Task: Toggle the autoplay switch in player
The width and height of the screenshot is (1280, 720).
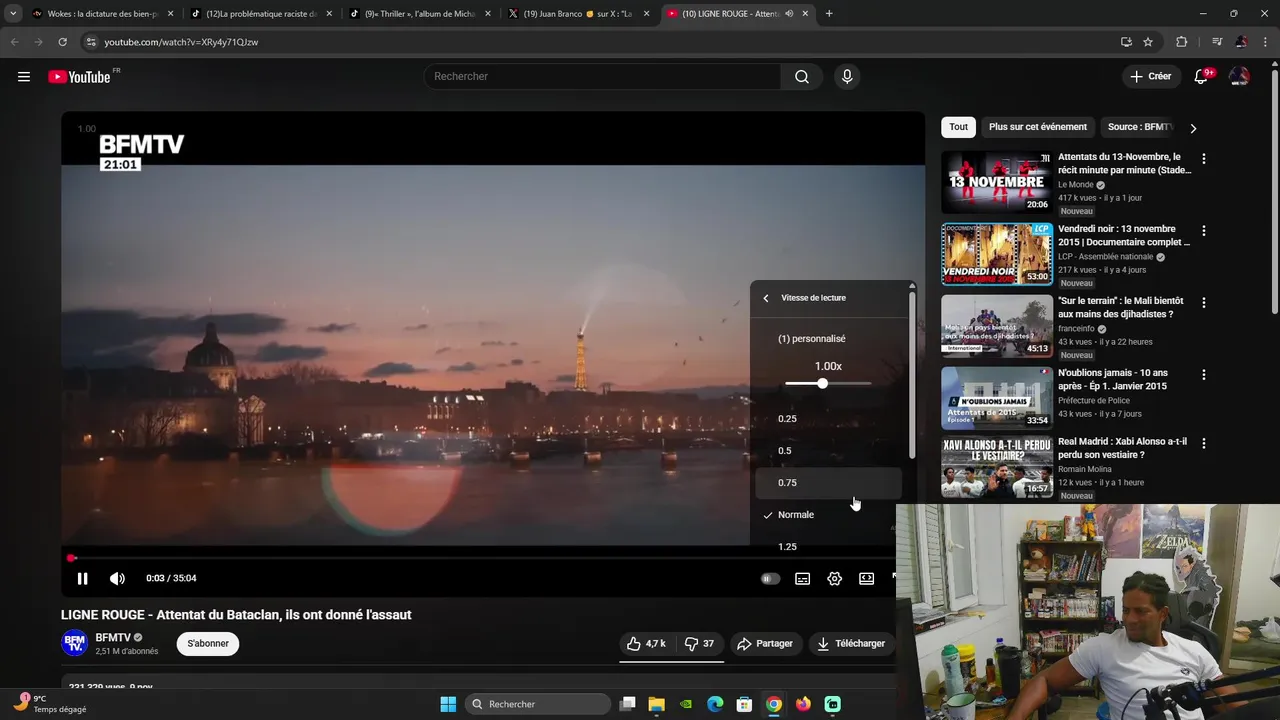Action: [770, 578]
